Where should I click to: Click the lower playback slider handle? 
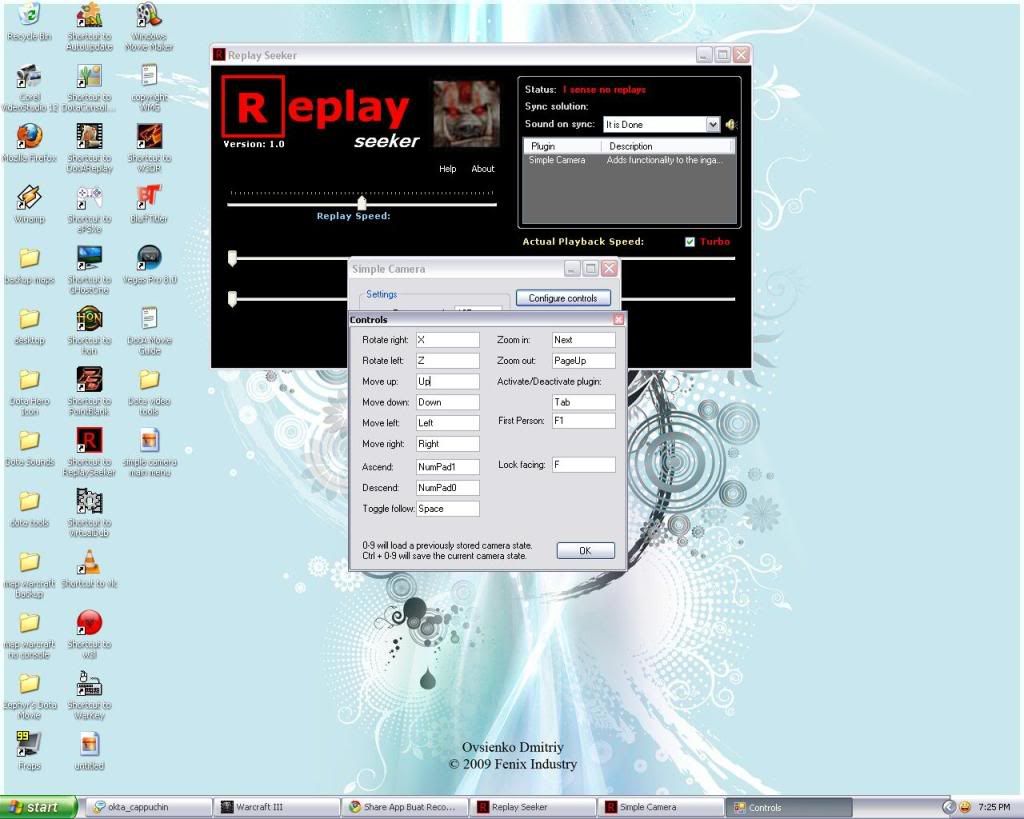pos(232,298)
